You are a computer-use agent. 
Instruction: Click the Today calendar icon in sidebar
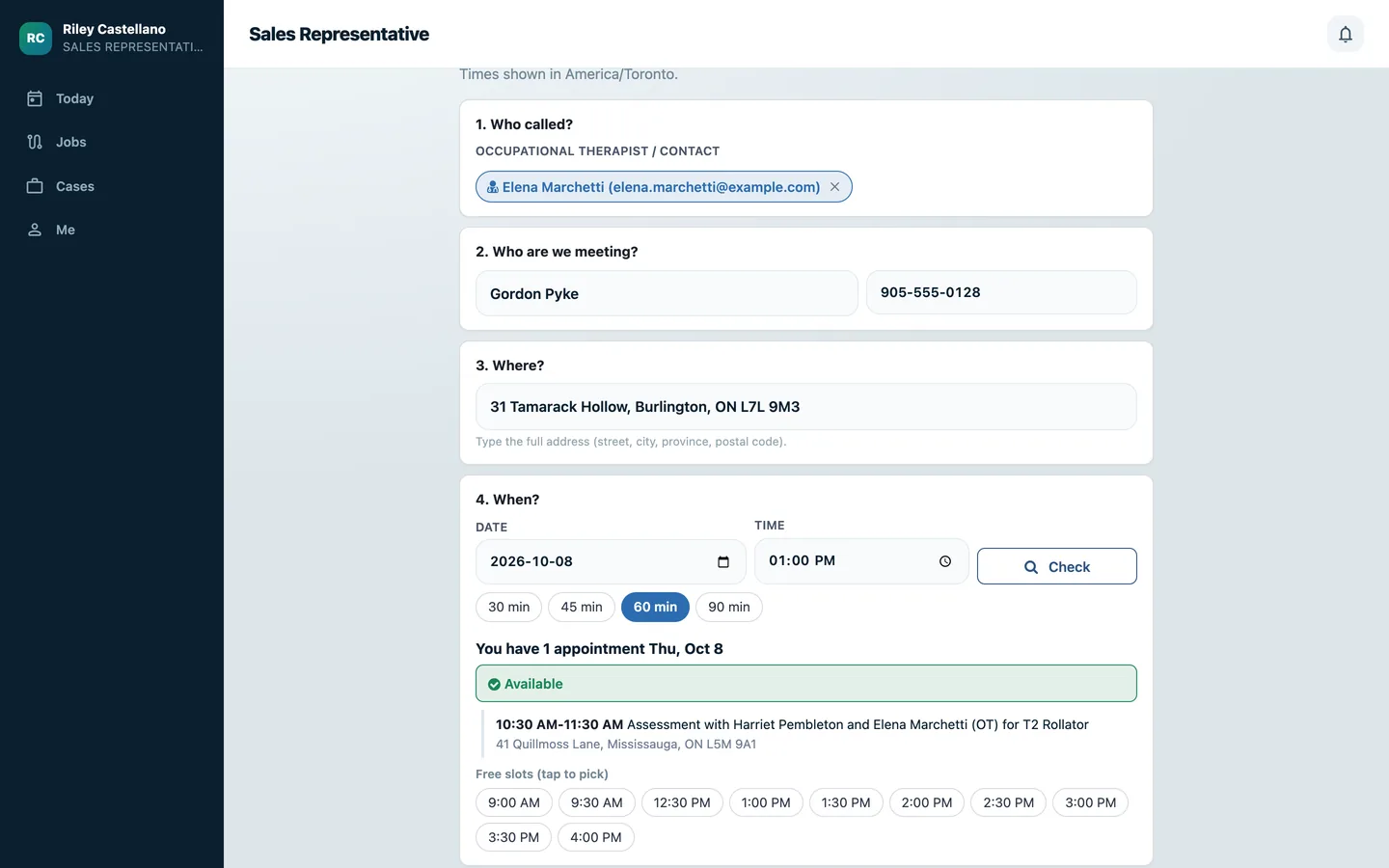(35, 98)
